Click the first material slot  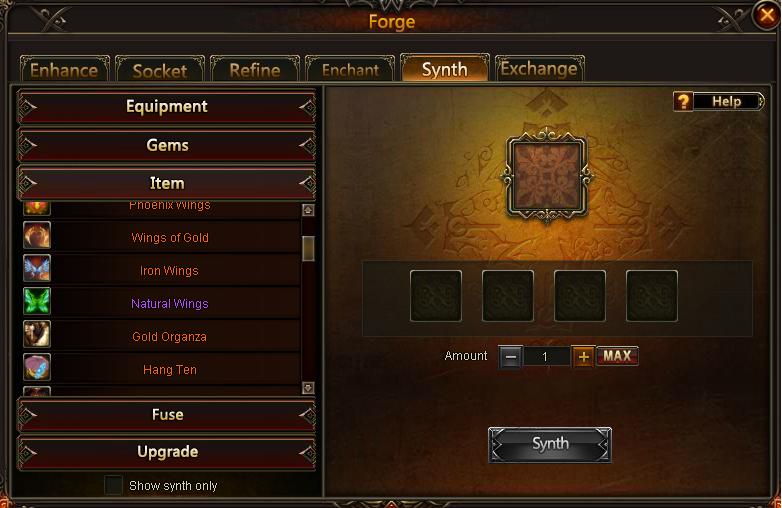[436, 296]
